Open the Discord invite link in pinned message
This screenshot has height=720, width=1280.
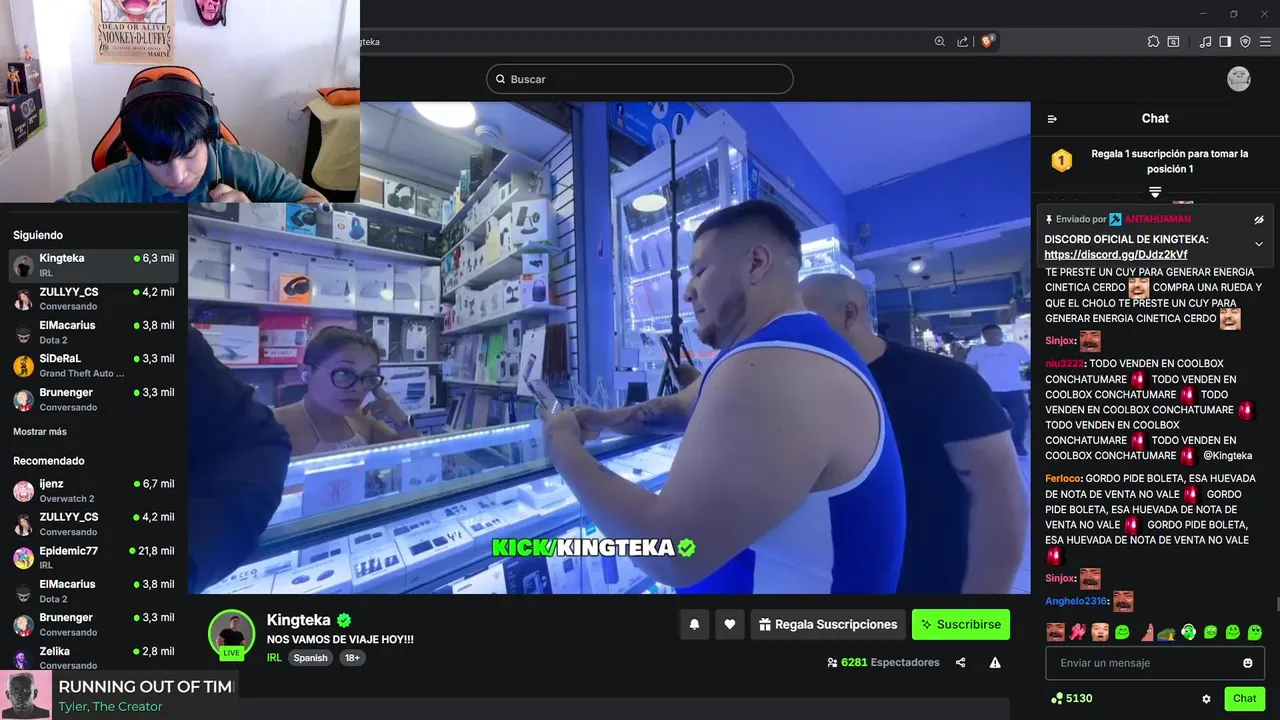point(1116,255)
